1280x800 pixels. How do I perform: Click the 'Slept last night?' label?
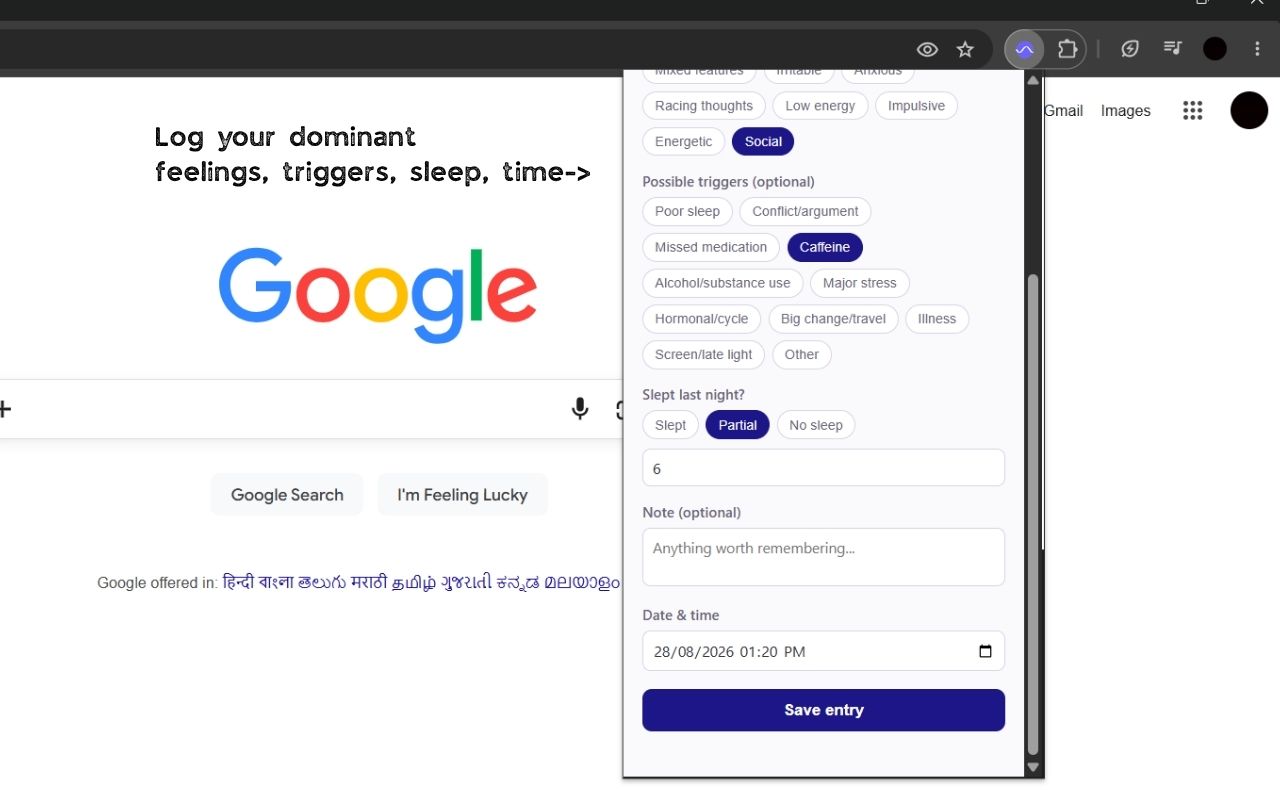693,395
